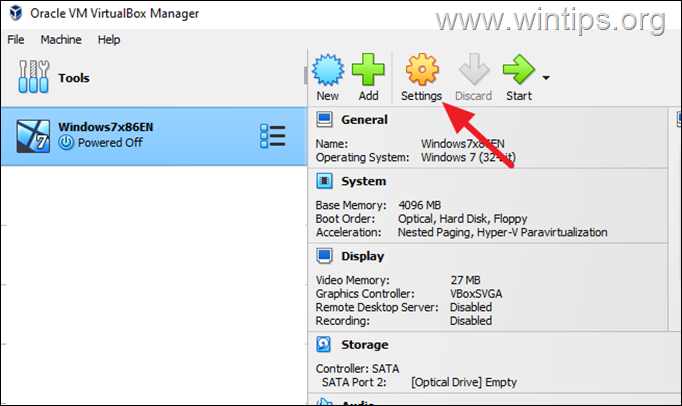The width and height of the screenshot is (682, 406).
Task: Open the File menu
Action: [x=16, y=40]
